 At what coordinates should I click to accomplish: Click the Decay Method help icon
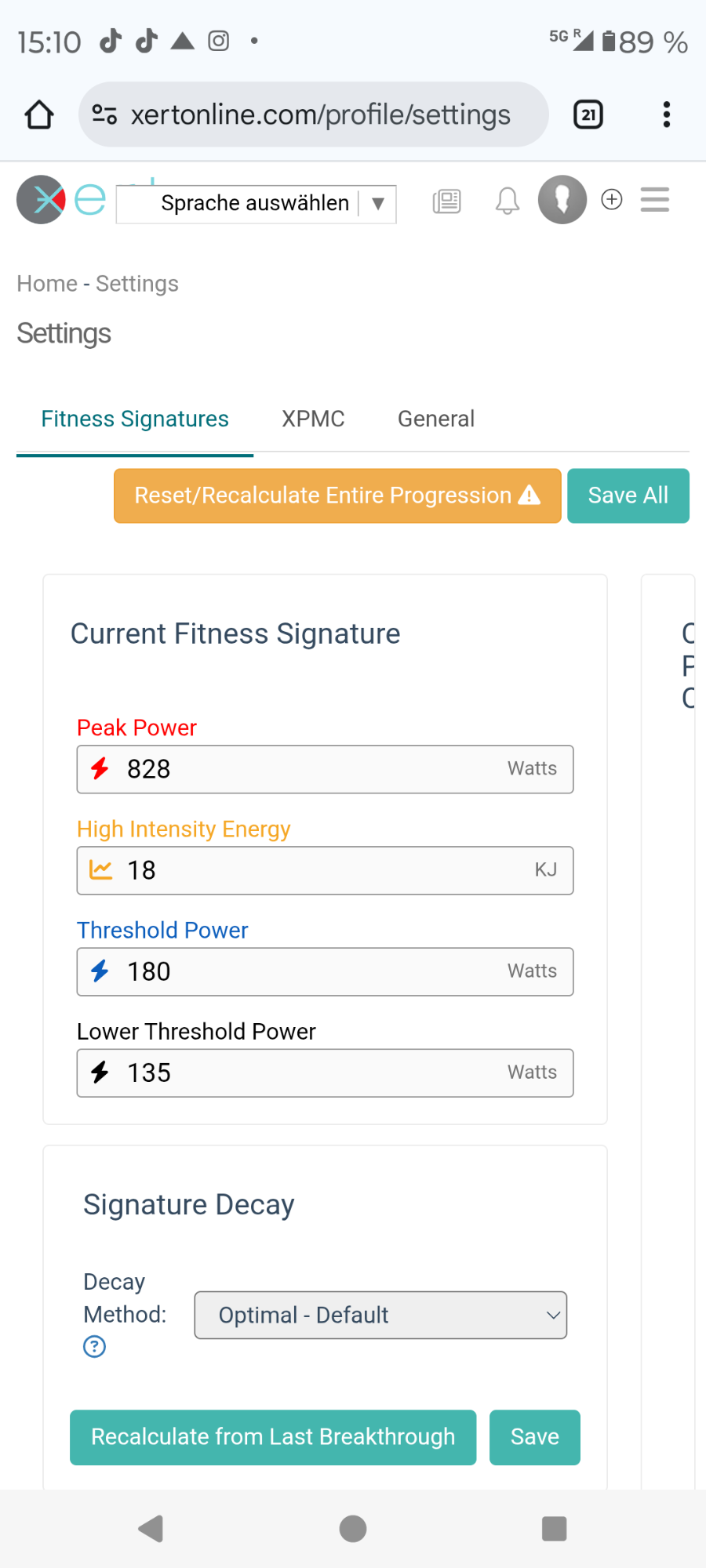pos(94,1347)
